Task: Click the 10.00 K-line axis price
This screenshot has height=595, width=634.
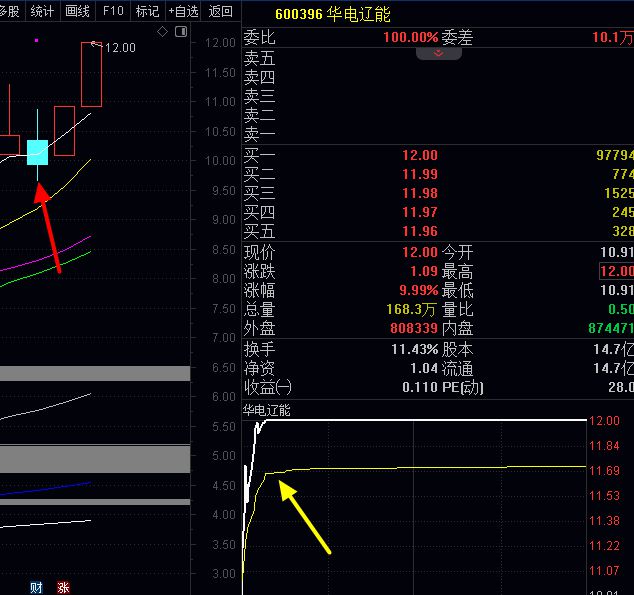Action: (220, 161)
